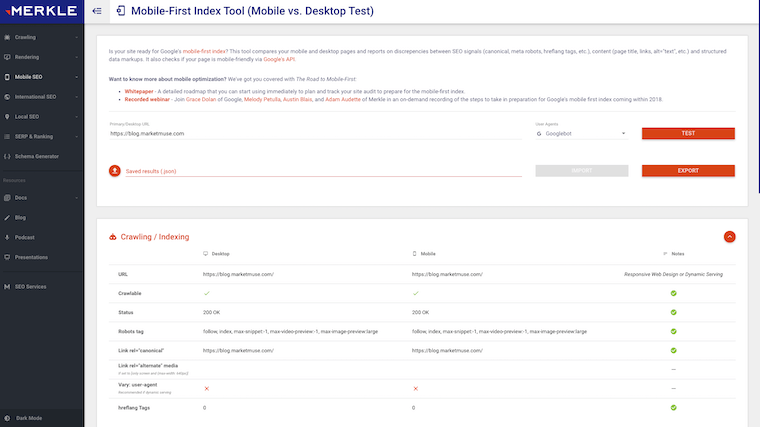Open SEO Services in the sidebar
The image size is (760, 427).
pyautogui.click(x=30, y=287)
